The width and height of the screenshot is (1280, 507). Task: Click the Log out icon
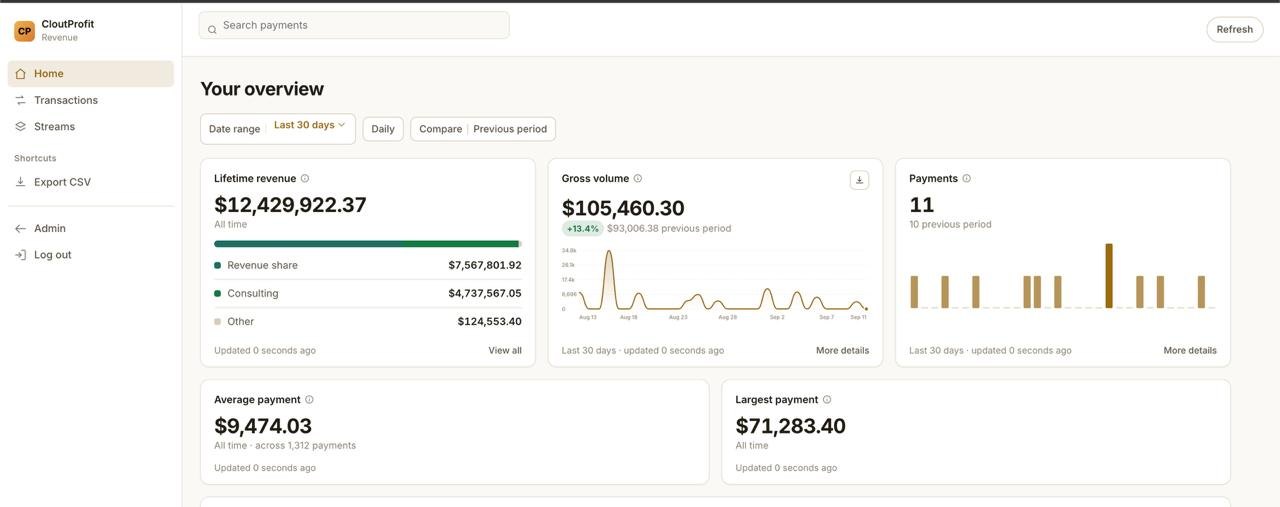[x=21, y=255]
